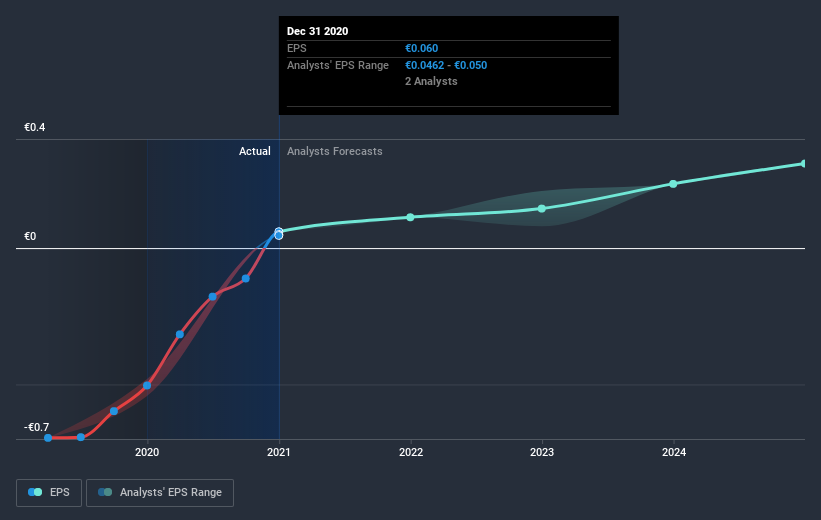Click the €0.4 y-axis label
The width and height of the screenshot is (821, 520).
35,127
